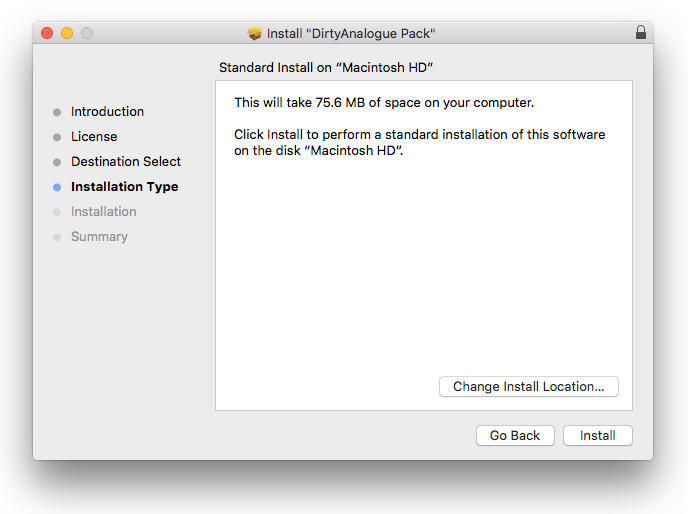Minimize the installer with the yellow button

[67, 33]
